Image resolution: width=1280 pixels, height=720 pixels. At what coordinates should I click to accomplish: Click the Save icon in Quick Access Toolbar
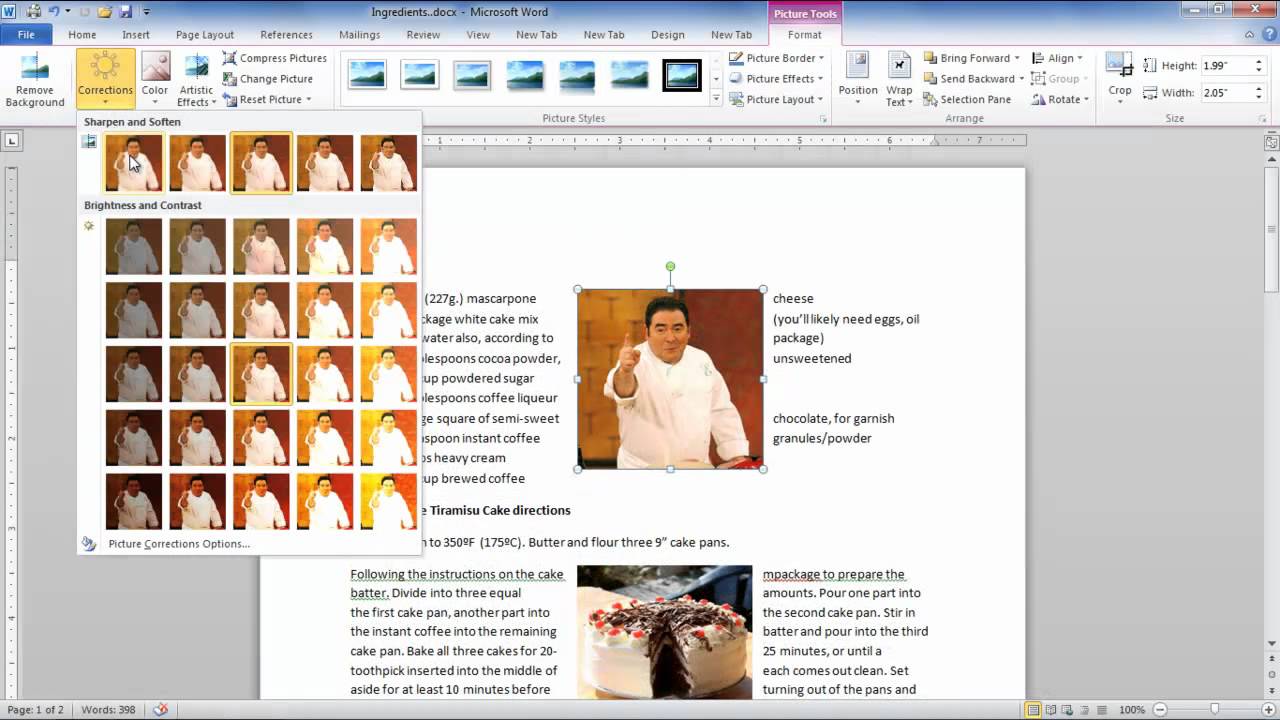coord(126,11)
